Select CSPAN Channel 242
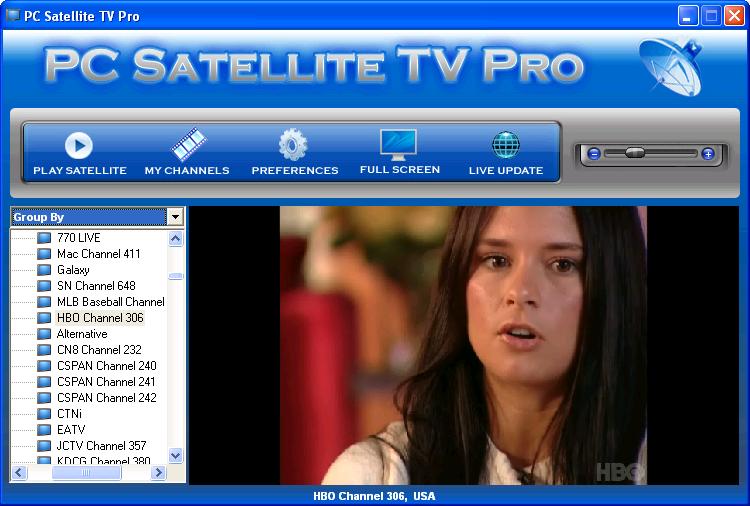The image size is (750, 506). (x=107, y=398)
